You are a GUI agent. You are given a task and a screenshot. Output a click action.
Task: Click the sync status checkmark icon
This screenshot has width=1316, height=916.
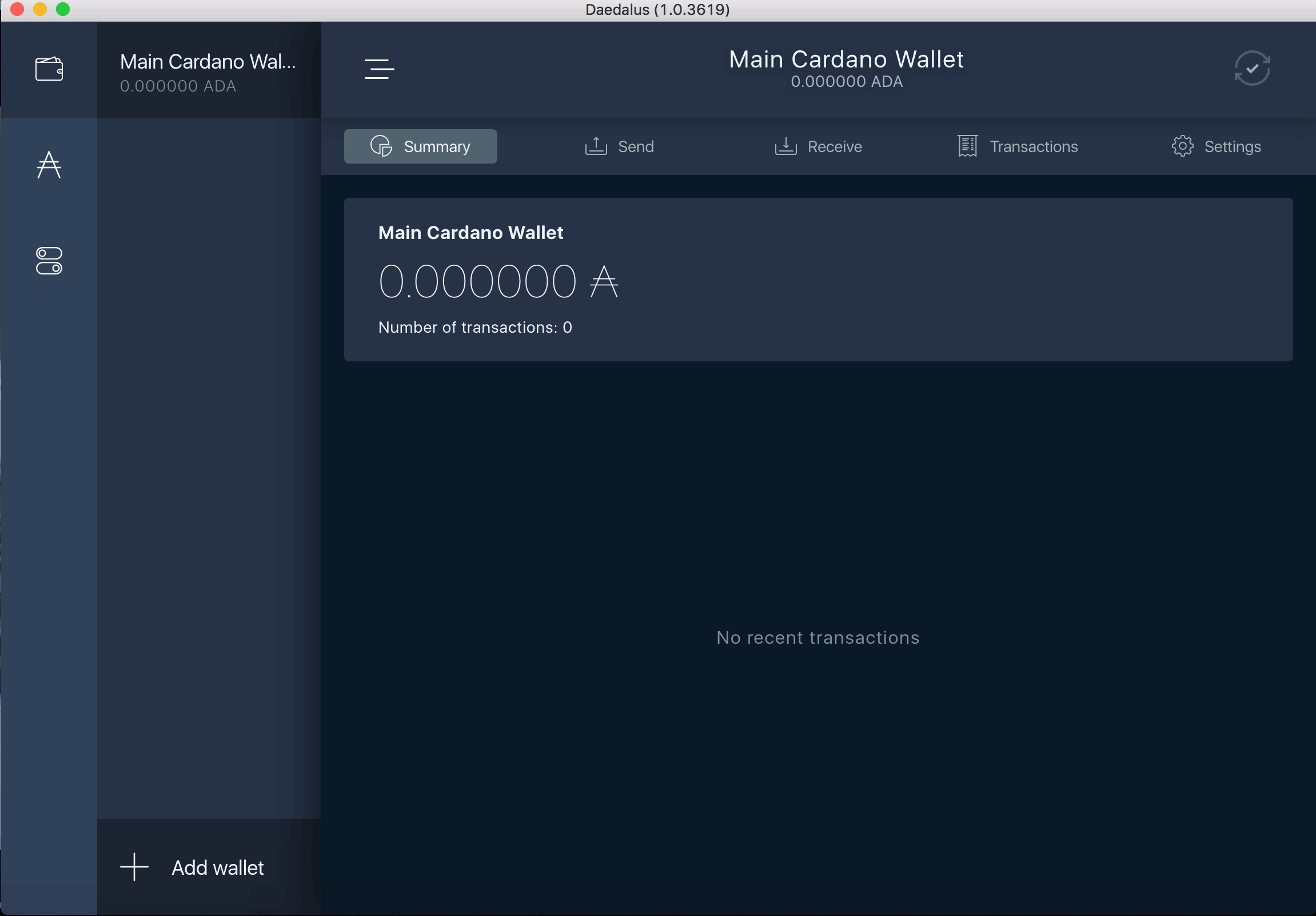coord(1253,68)
